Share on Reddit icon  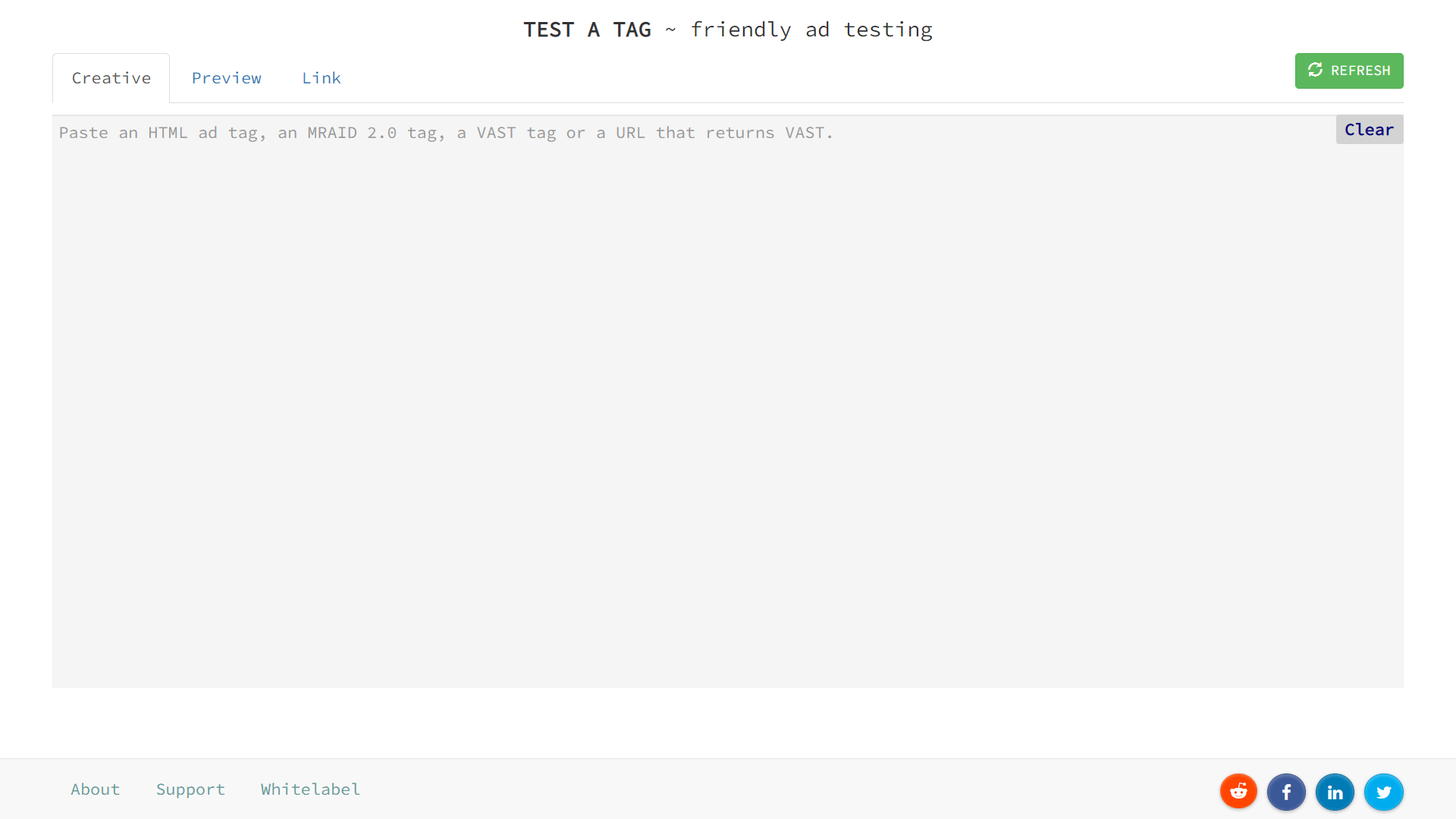(1238, 792)
